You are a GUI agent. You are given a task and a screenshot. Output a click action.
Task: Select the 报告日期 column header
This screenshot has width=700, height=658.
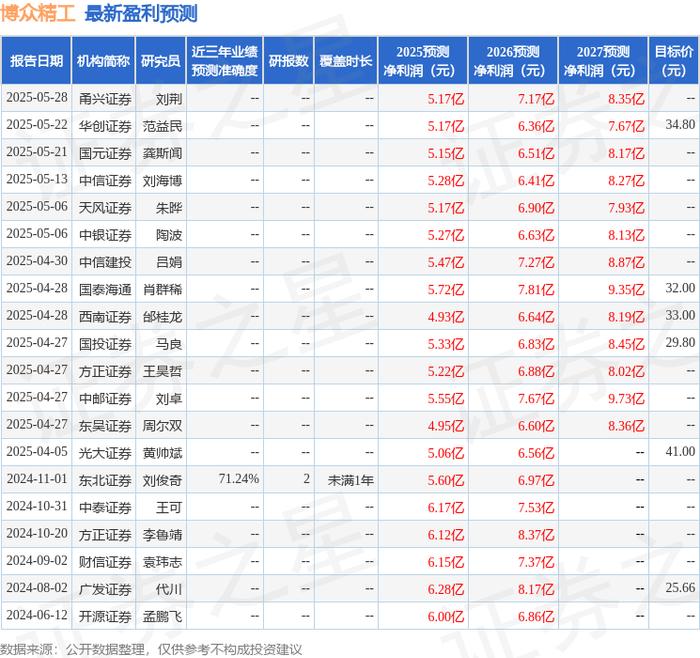(x=37, y=61)
